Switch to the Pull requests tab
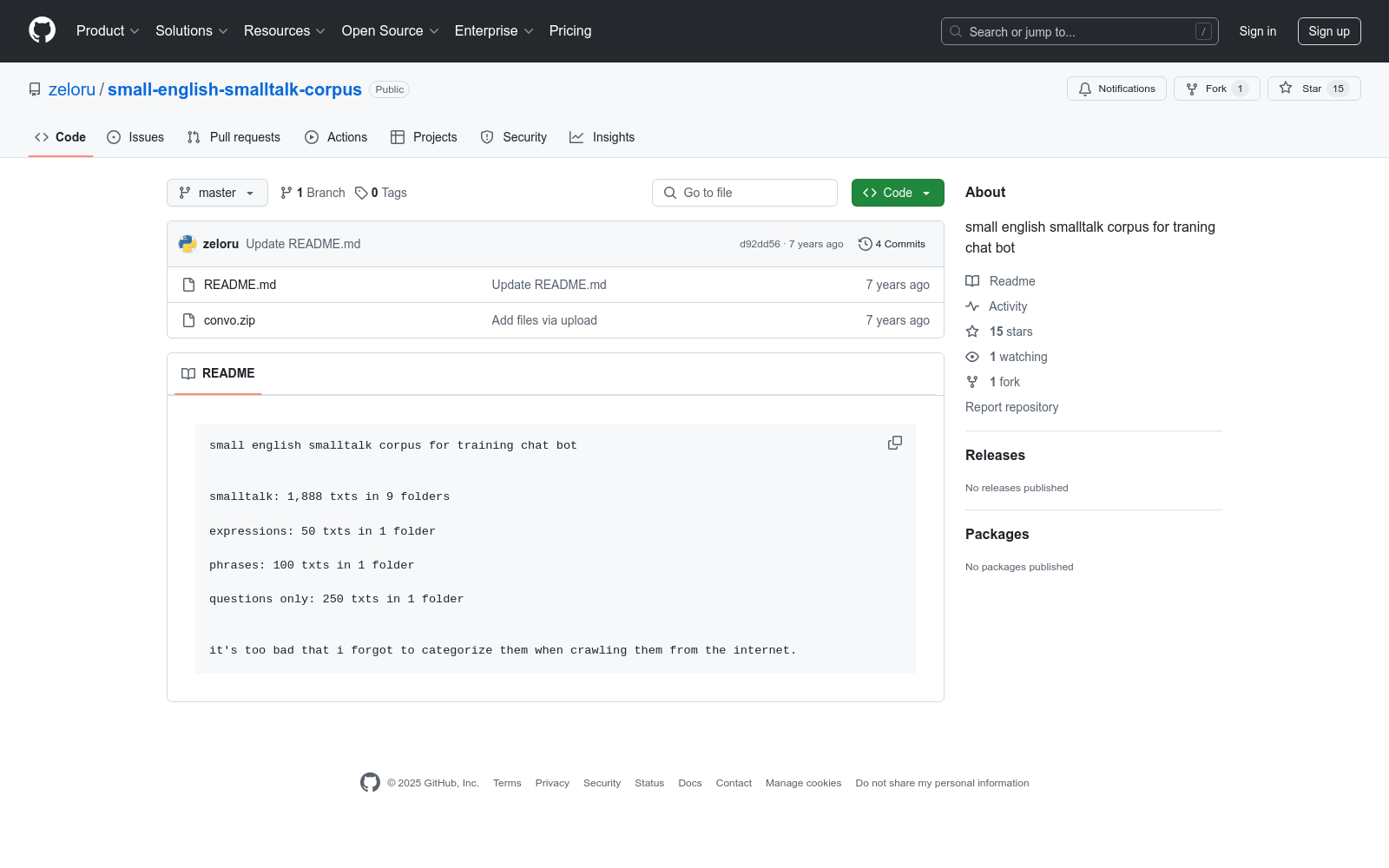Viewport: 1389px width, 868px height. coord(234,137)
